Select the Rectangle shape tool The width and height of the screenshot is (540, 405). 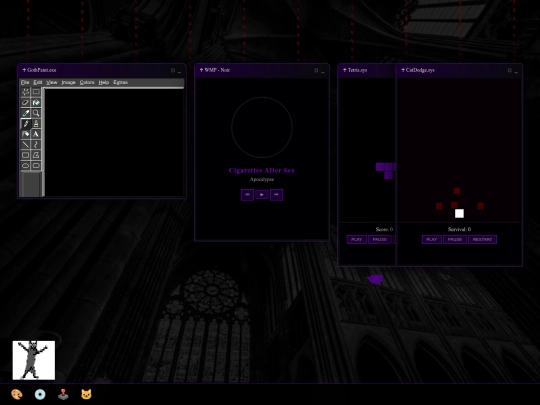25,155
